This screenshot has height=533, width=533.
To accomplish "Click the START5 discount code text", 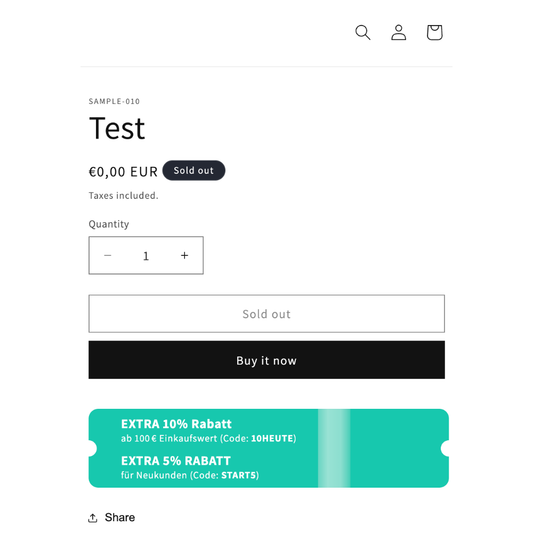I will pos(239,475).
